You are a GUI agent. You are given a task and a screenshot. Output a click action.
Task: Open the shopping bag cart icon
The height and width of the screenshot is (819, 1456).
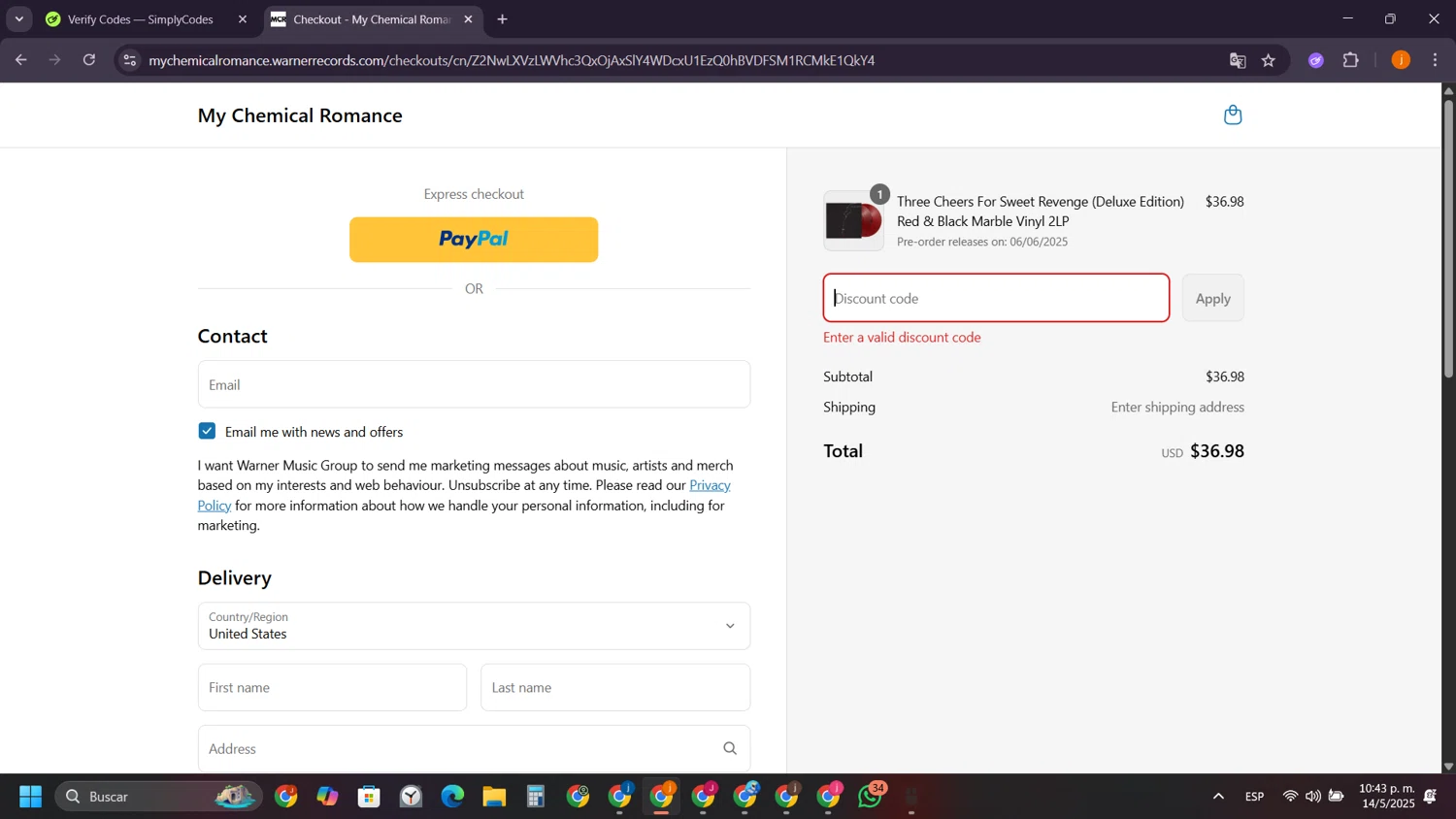coord(1233,115)
